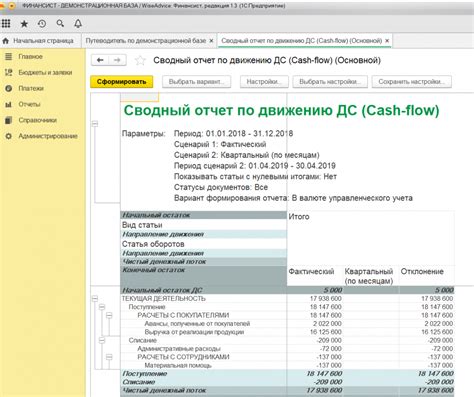Open Настройки button

[x=264, y=82]
